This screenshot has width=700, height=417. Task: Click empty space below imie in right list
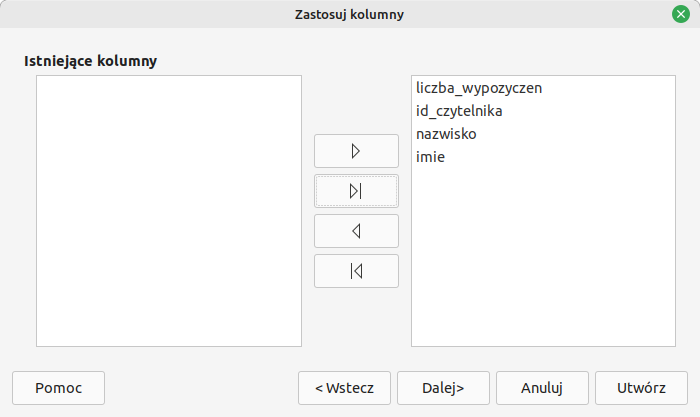(543, 260)
